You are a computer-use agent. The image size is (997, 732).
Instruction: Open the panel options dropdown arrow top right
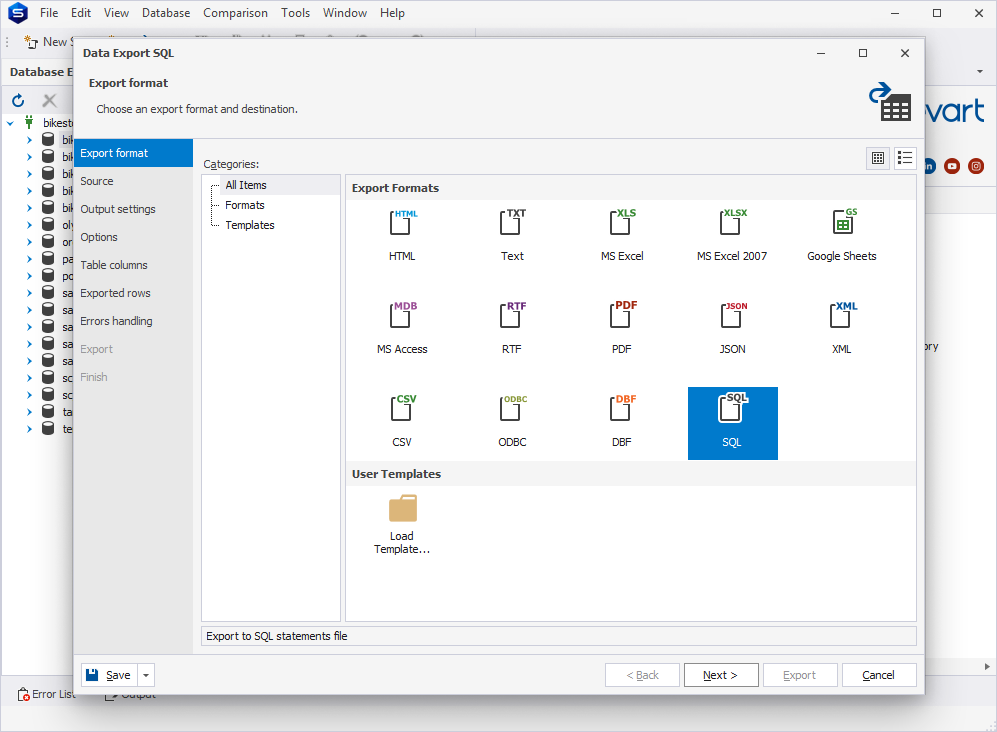tap(980, 72)
